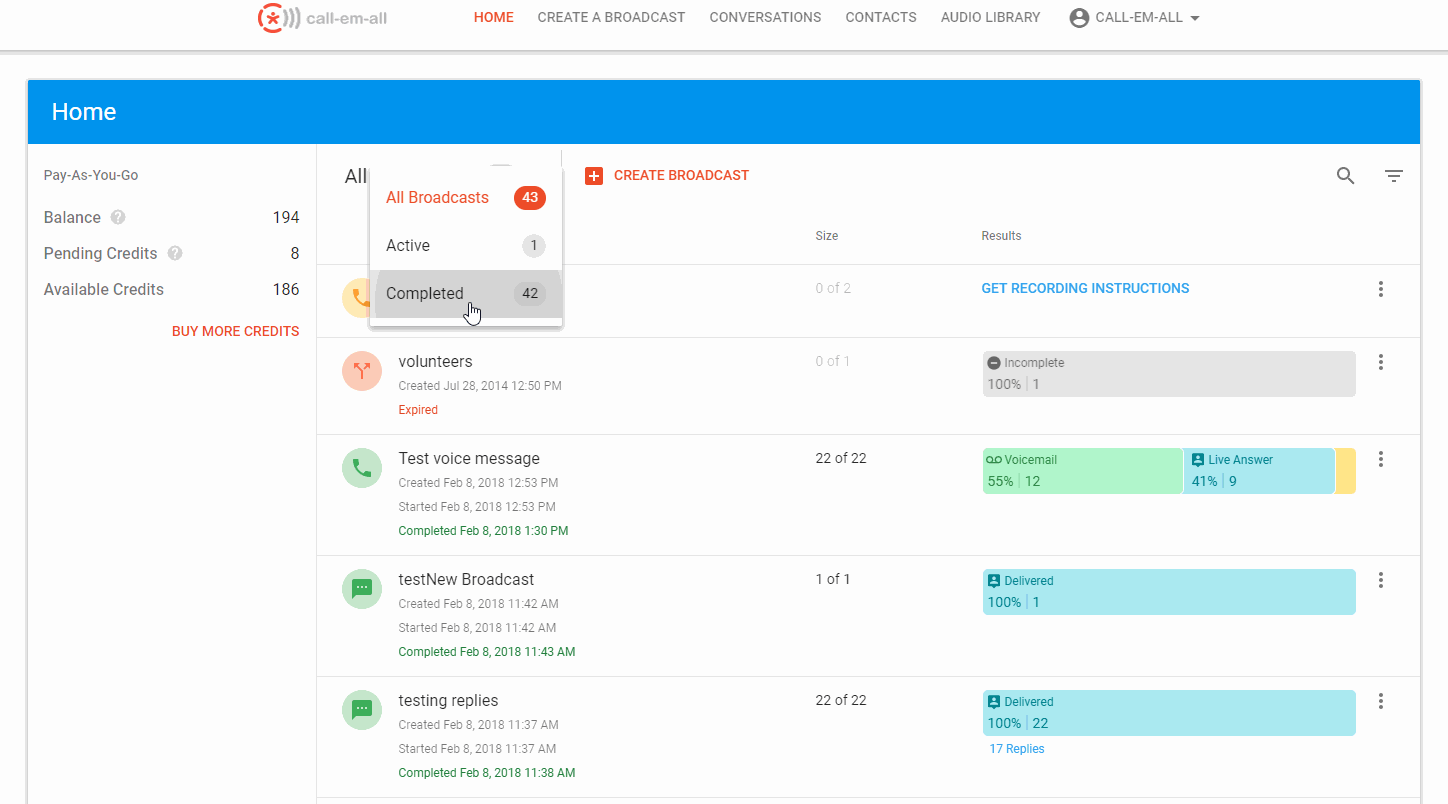Open the filter list icon
1448x804 pixels.
click(1394, 176)
